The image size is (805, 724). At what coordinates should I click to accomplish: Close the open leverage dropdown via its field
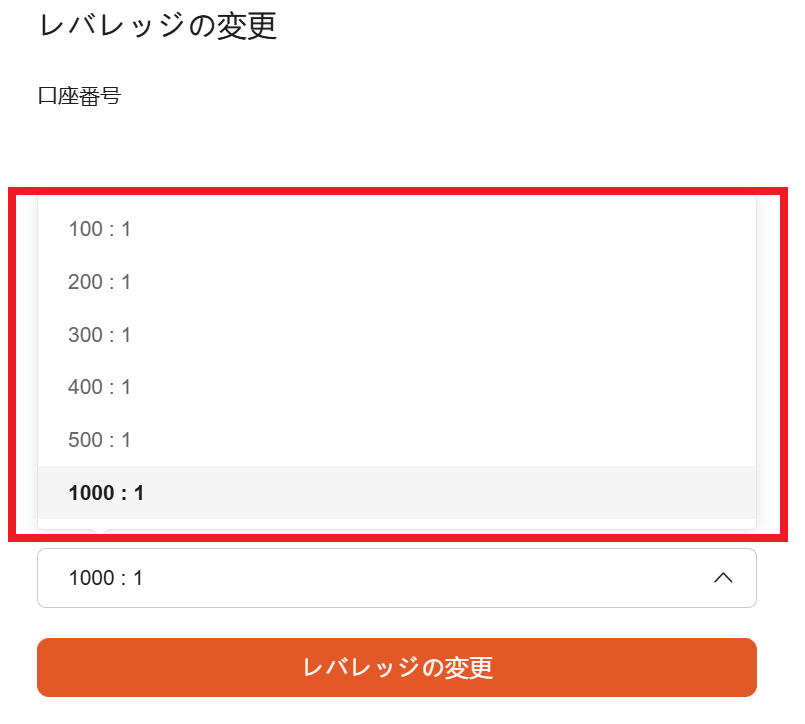396,578
